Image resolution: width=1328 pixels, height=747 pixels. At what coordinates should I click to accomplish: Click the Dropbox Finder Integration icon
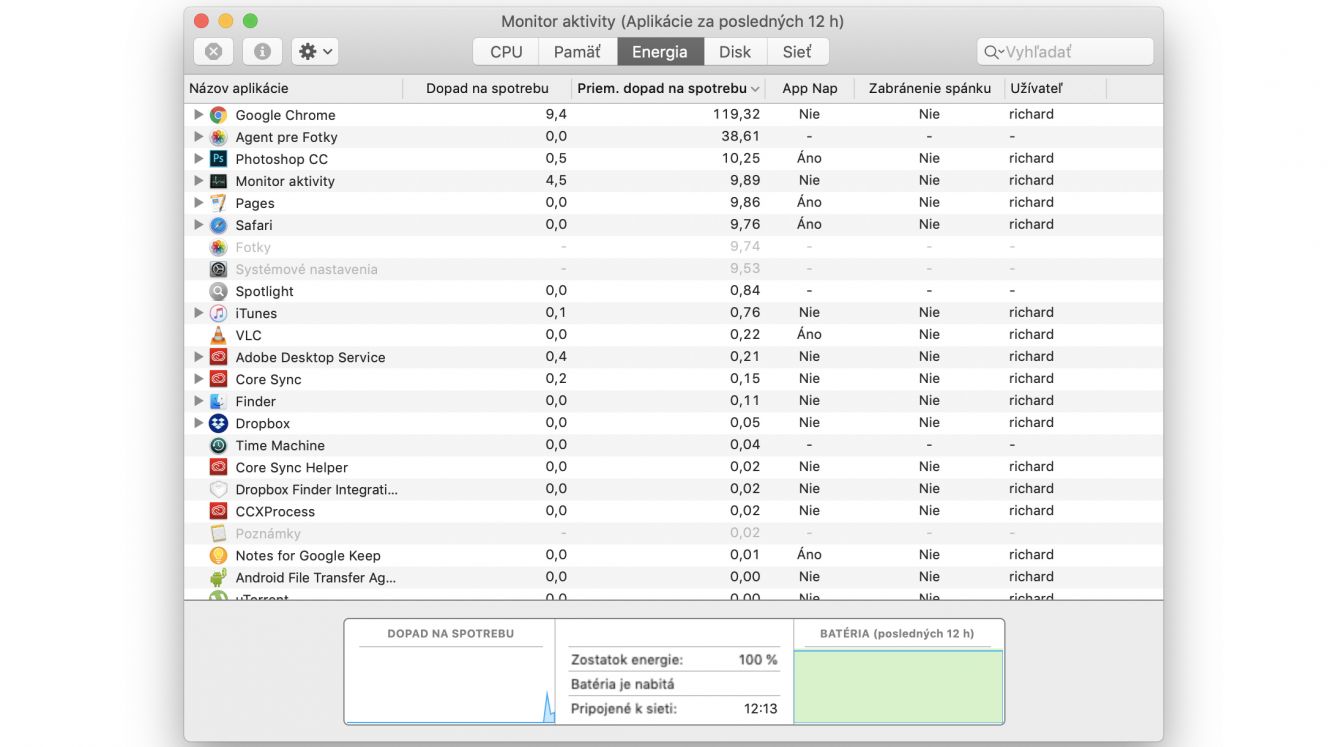pos(218,489)
